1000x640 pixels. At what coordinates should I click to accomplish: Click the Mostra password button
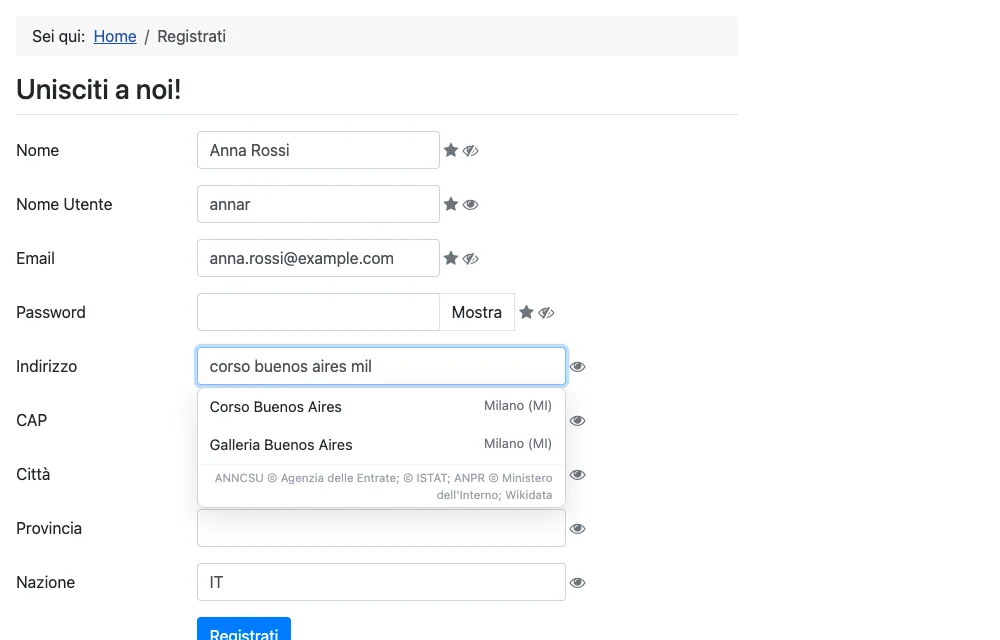[x=477, y=312]
